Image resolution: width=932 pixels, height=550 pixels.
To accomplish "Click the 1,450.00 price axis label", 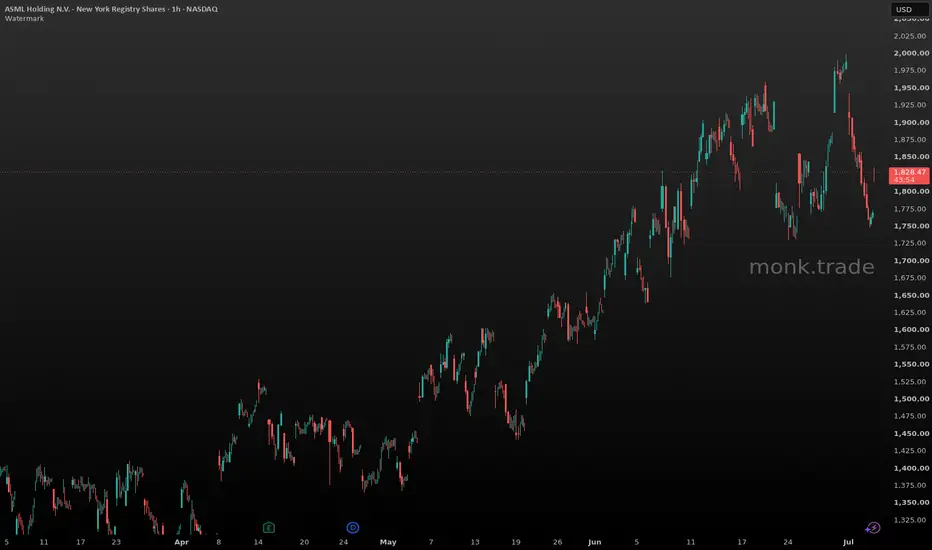I will click(911, 433).
